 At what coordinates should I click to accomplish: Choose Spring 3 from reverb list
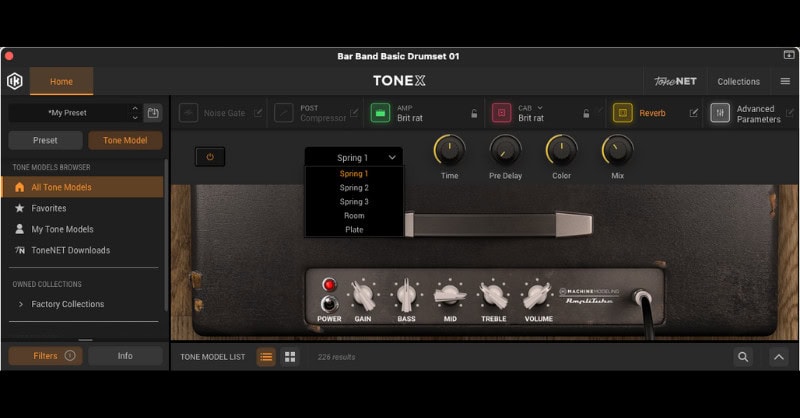(x=354, y=202)
